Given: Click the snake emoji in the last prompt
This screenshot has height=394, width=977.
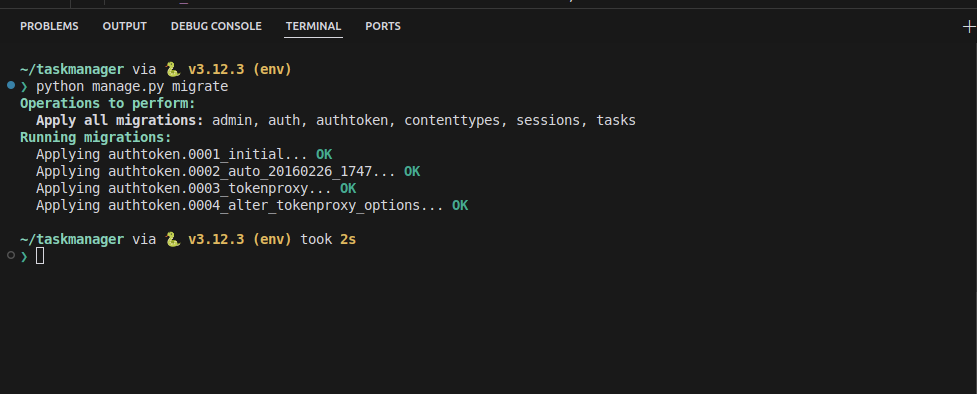Looking at the screenshot, I should click(172, 239).
